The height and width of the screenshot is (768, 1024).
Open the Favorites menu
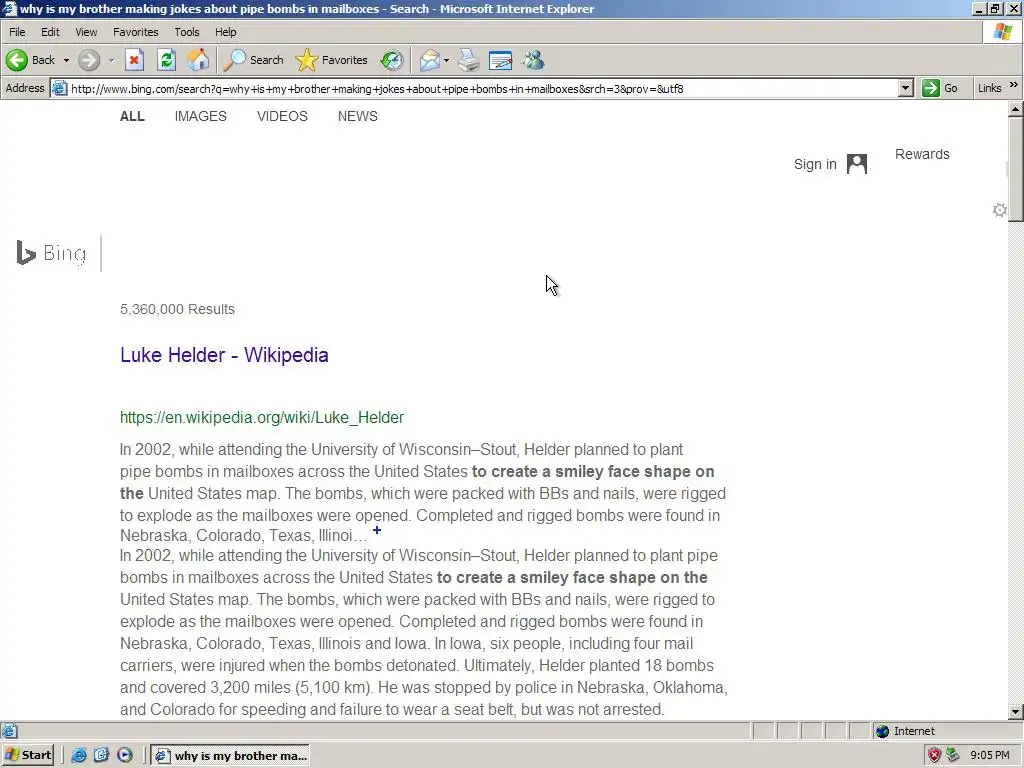(135, 32)
